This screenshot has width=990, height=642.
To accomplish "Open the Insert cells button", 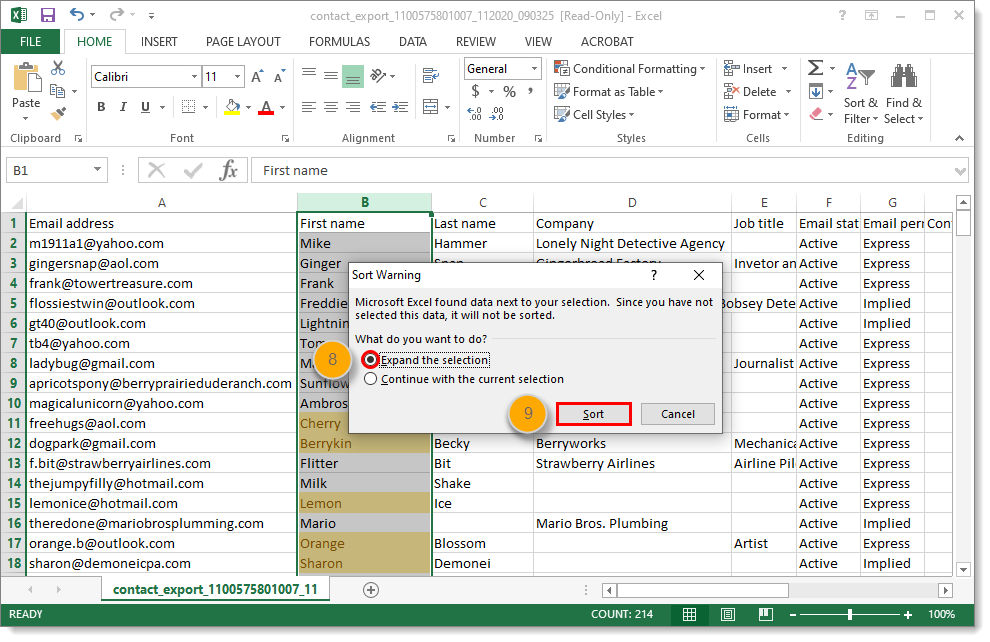I will [756, 69].
